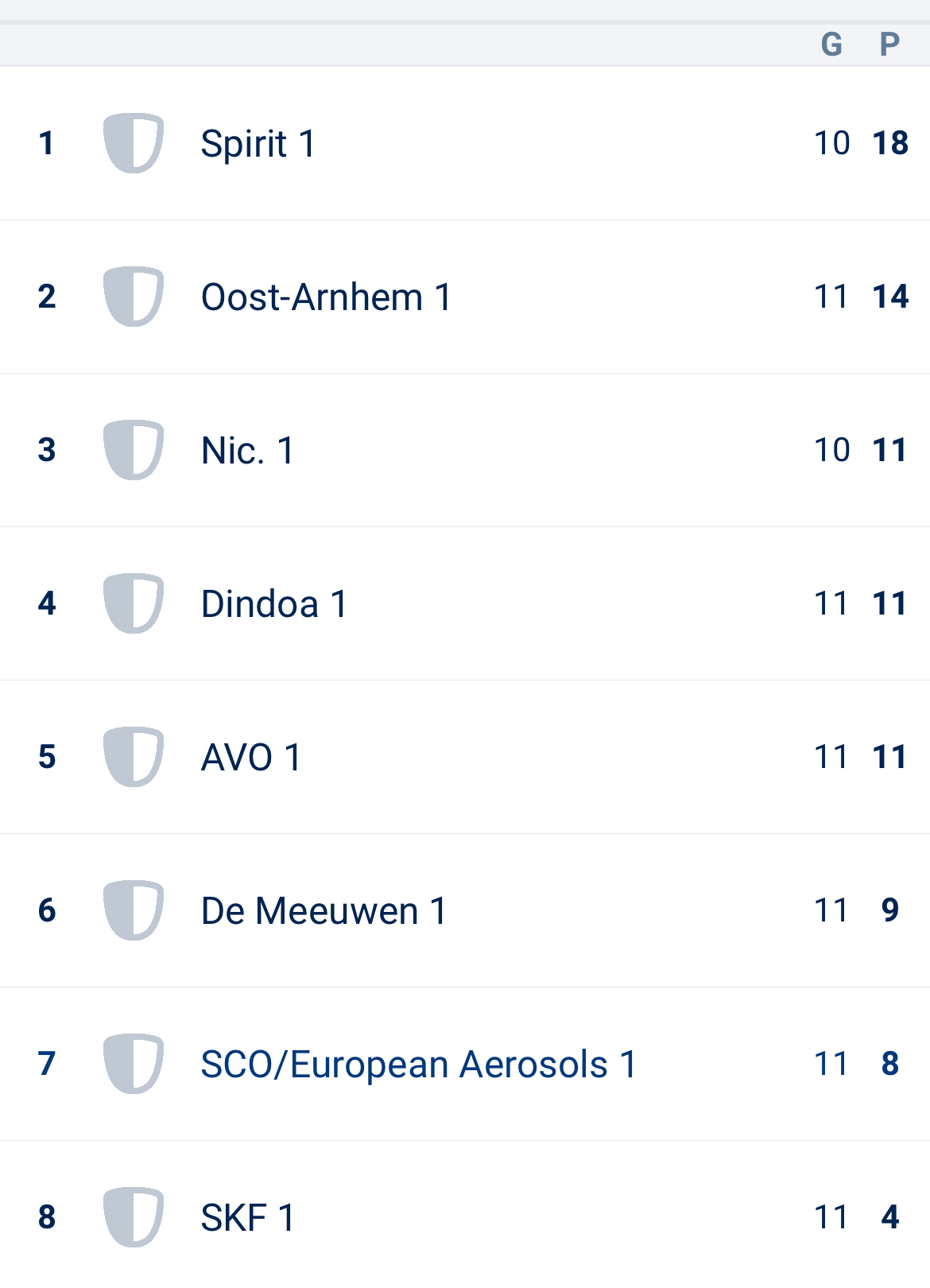Click the SCO/European Aerosols 1 shield icon
The height and width of the screenshot is (1288, 930).
point(134,1064)
